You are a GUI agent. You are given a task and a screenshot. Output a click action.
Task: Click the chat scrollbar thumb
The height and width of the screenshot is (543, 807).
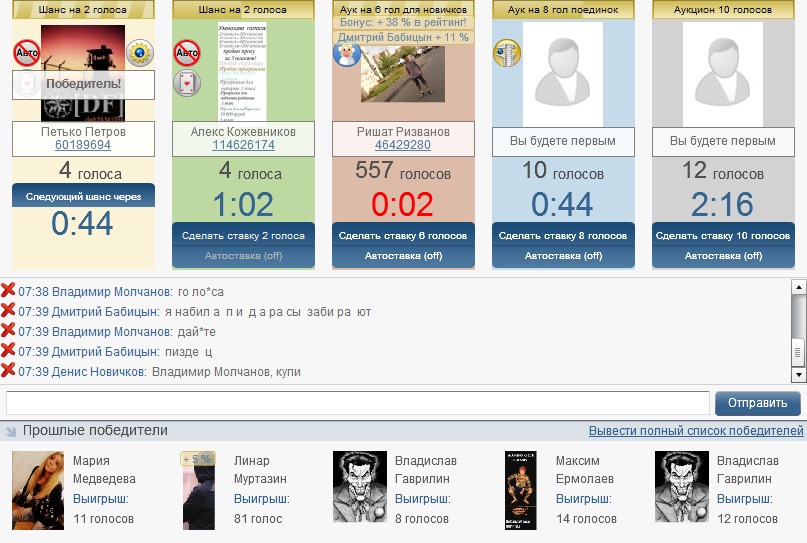(x=798, y=352)
